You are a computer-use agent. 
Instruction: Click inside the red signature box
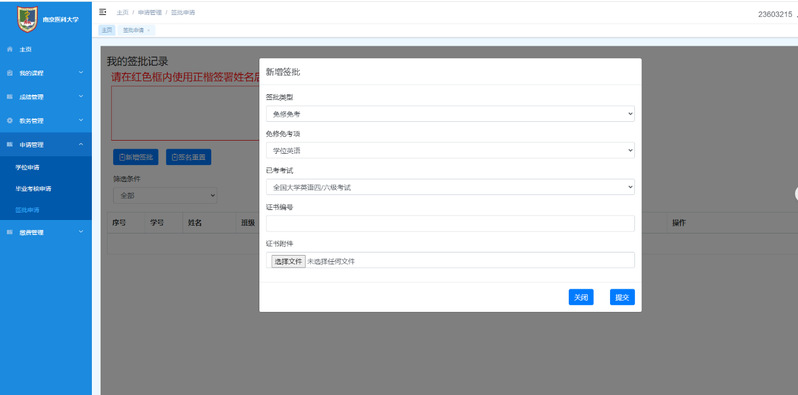click(x=186, y=113)
